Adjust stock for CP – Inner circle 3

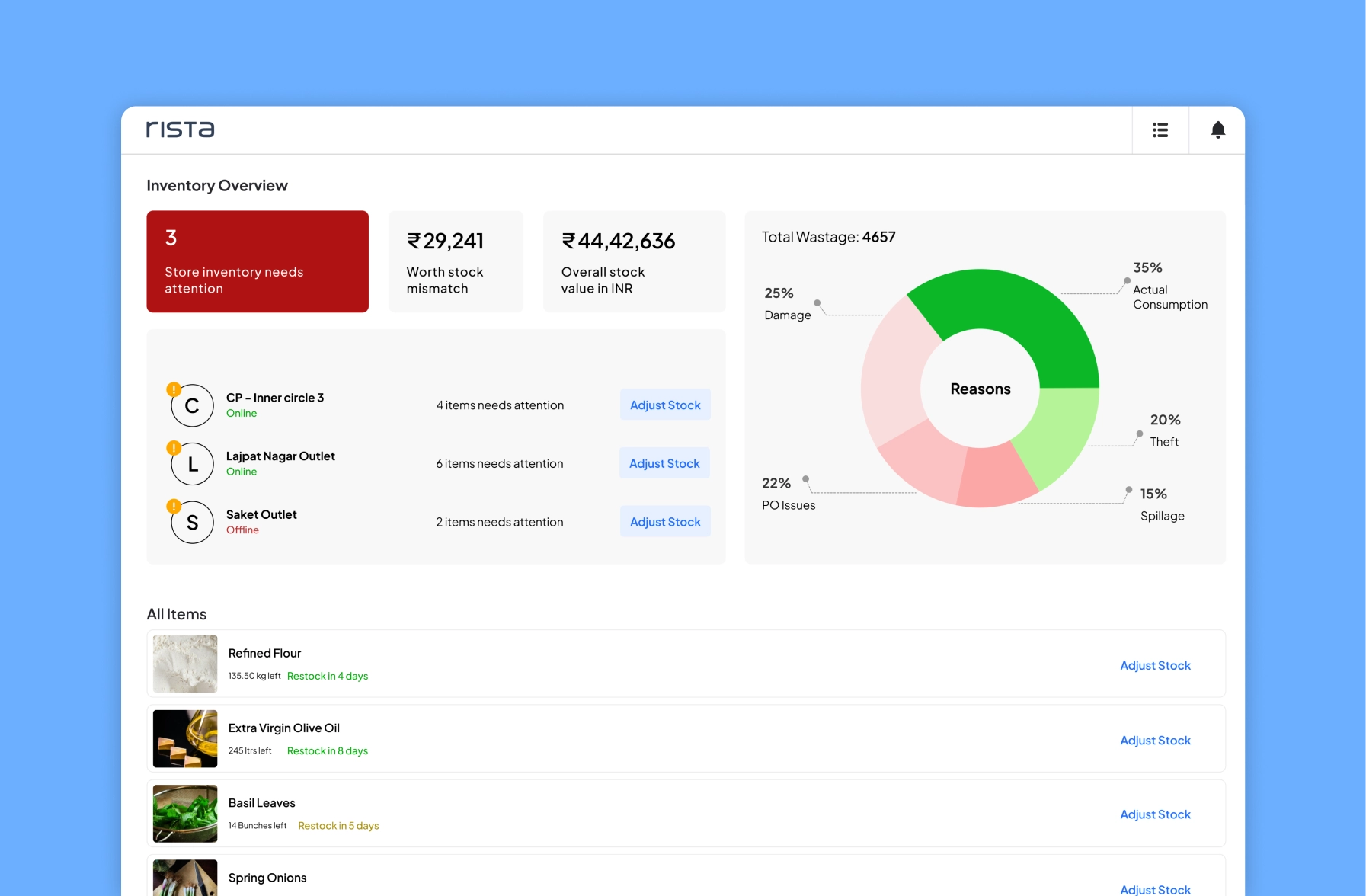[664, 405]
